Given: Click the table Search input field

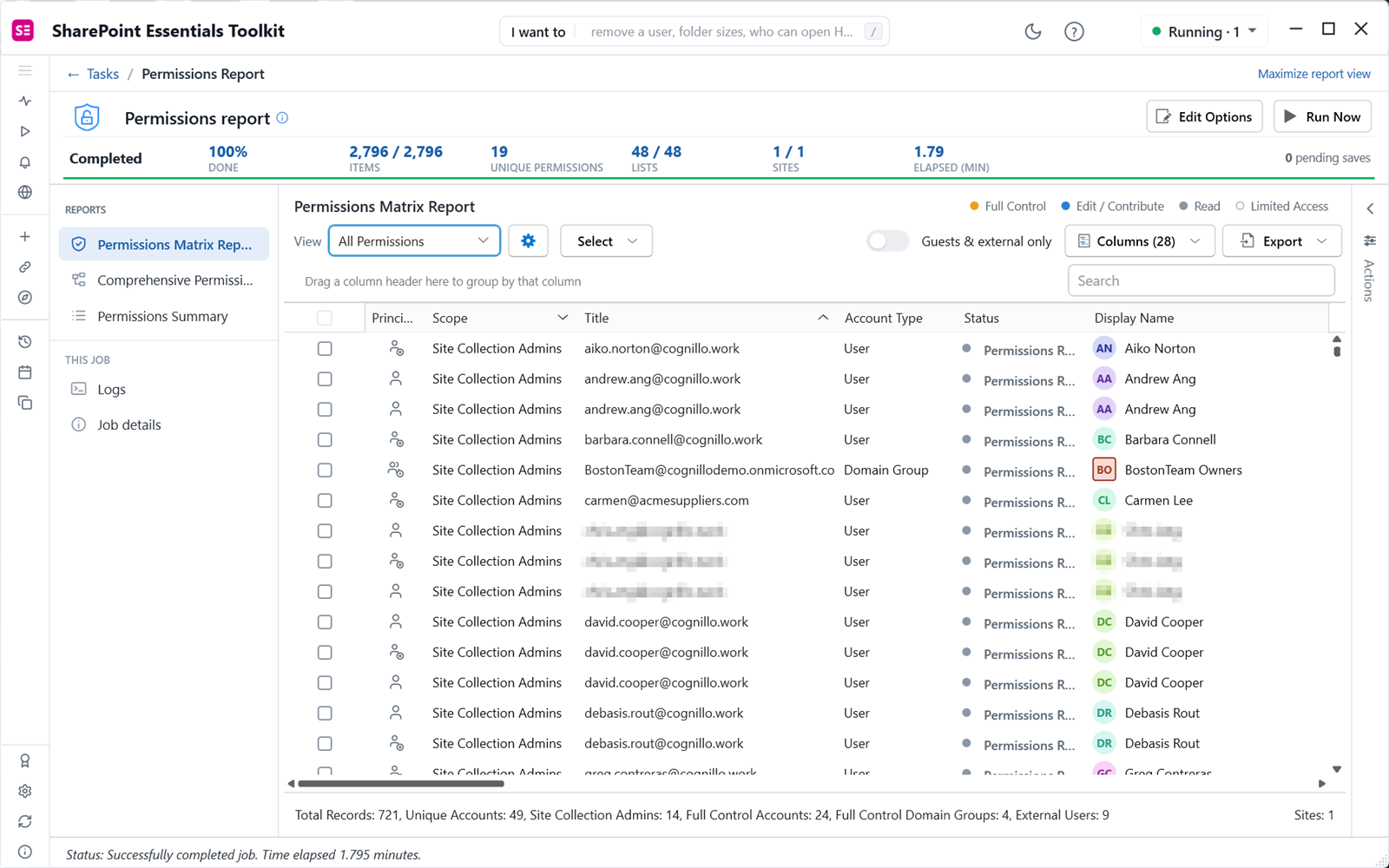Looking at the screenshot, I should click(x=1201, y=281).
